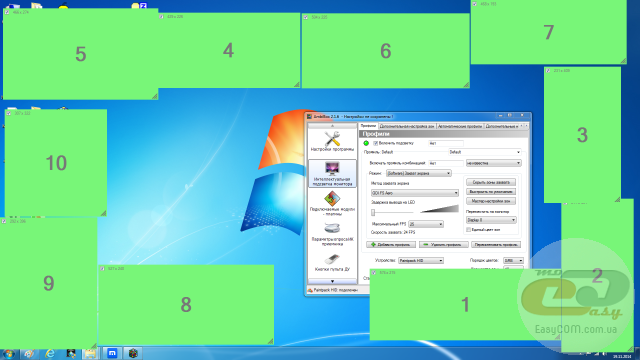The height and width of the screenshot is (360, 640).
Task: Click the delete profile button
Action: 444,244
